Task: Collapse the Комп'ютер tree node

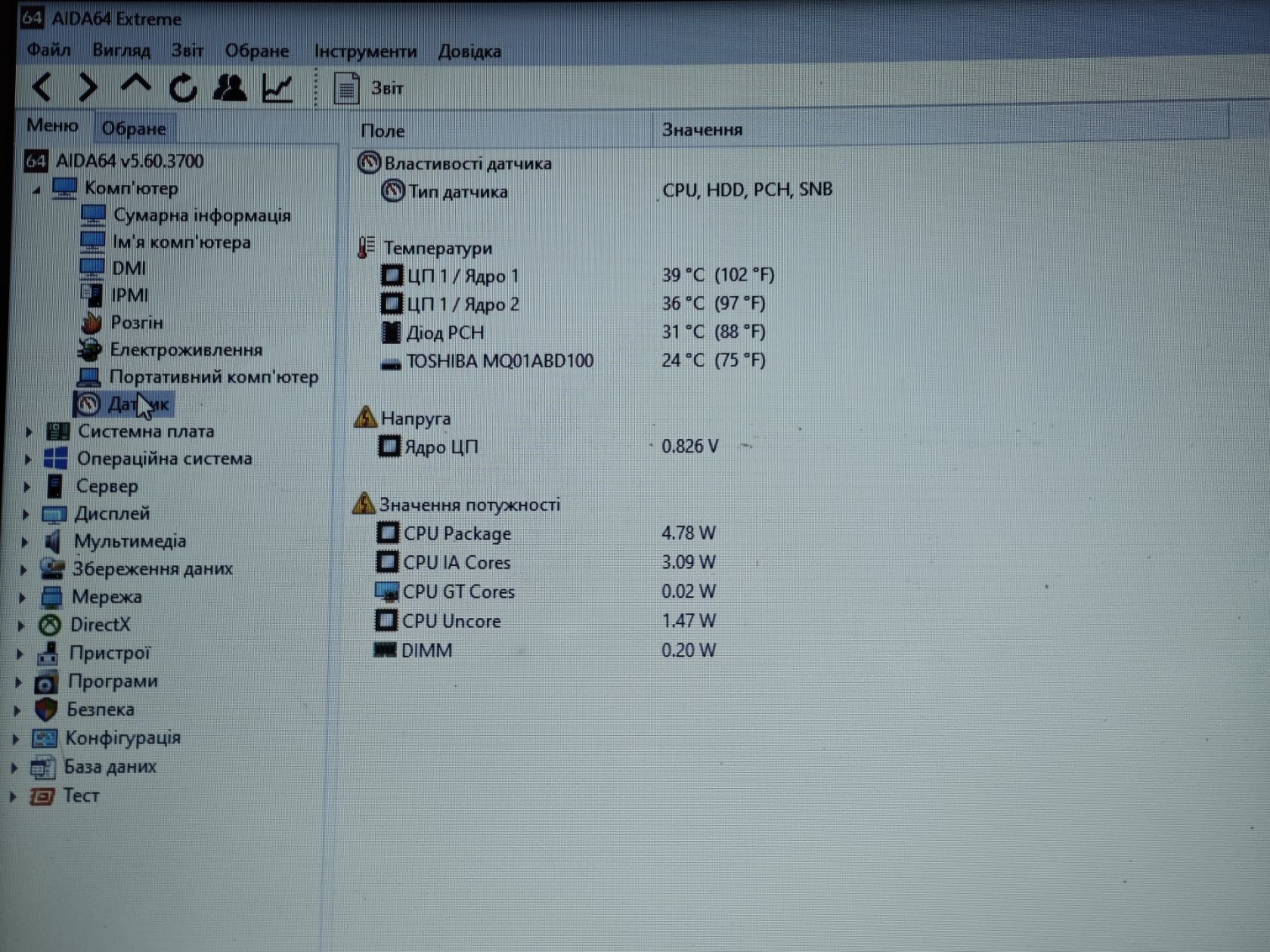Action: pyautogui.click(x=36, y=189)
